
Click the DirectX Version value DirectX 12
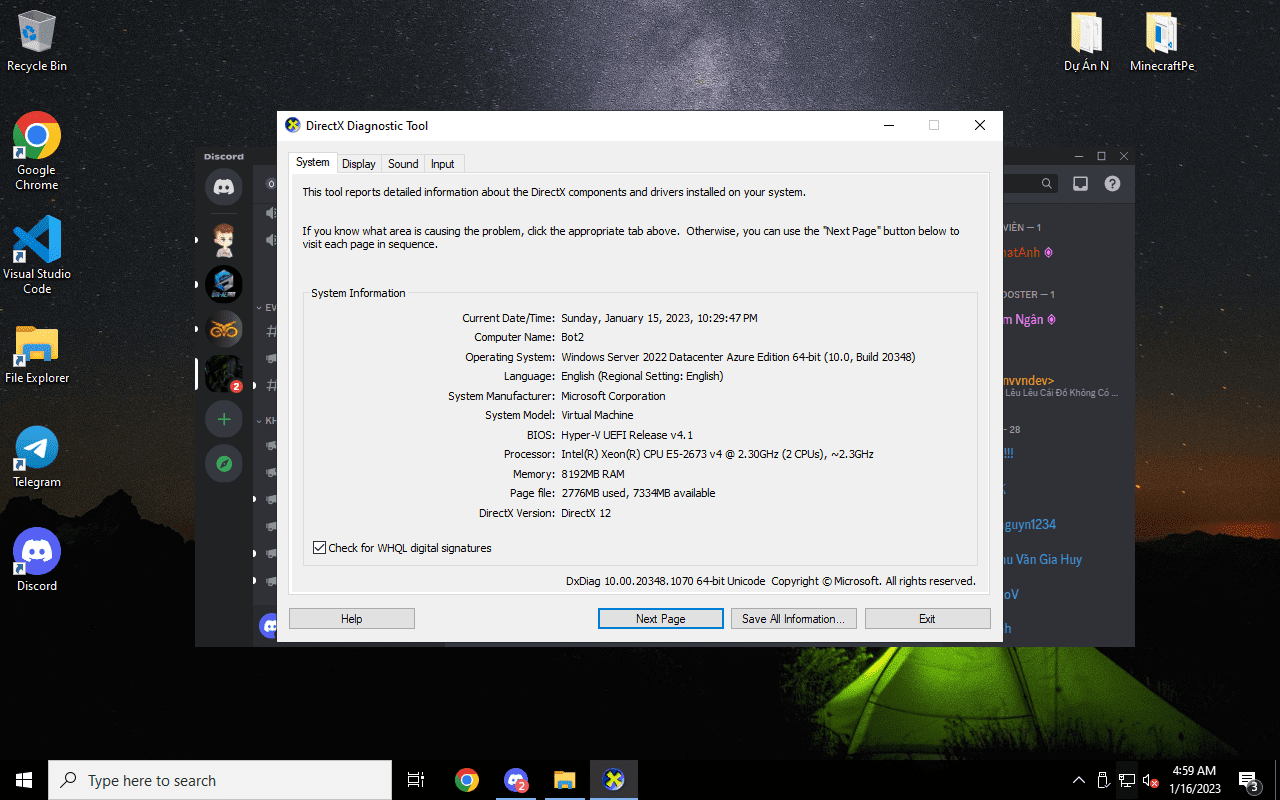pyautogui.click(x=586, y=513)
